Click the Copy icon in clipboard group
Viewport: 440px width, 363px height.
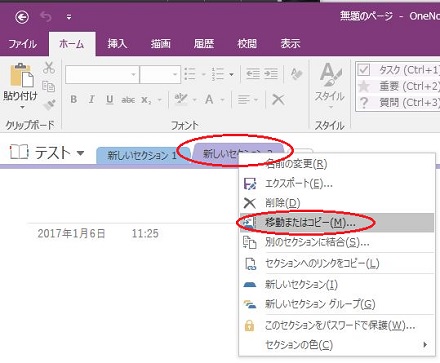tap(49, 86)
